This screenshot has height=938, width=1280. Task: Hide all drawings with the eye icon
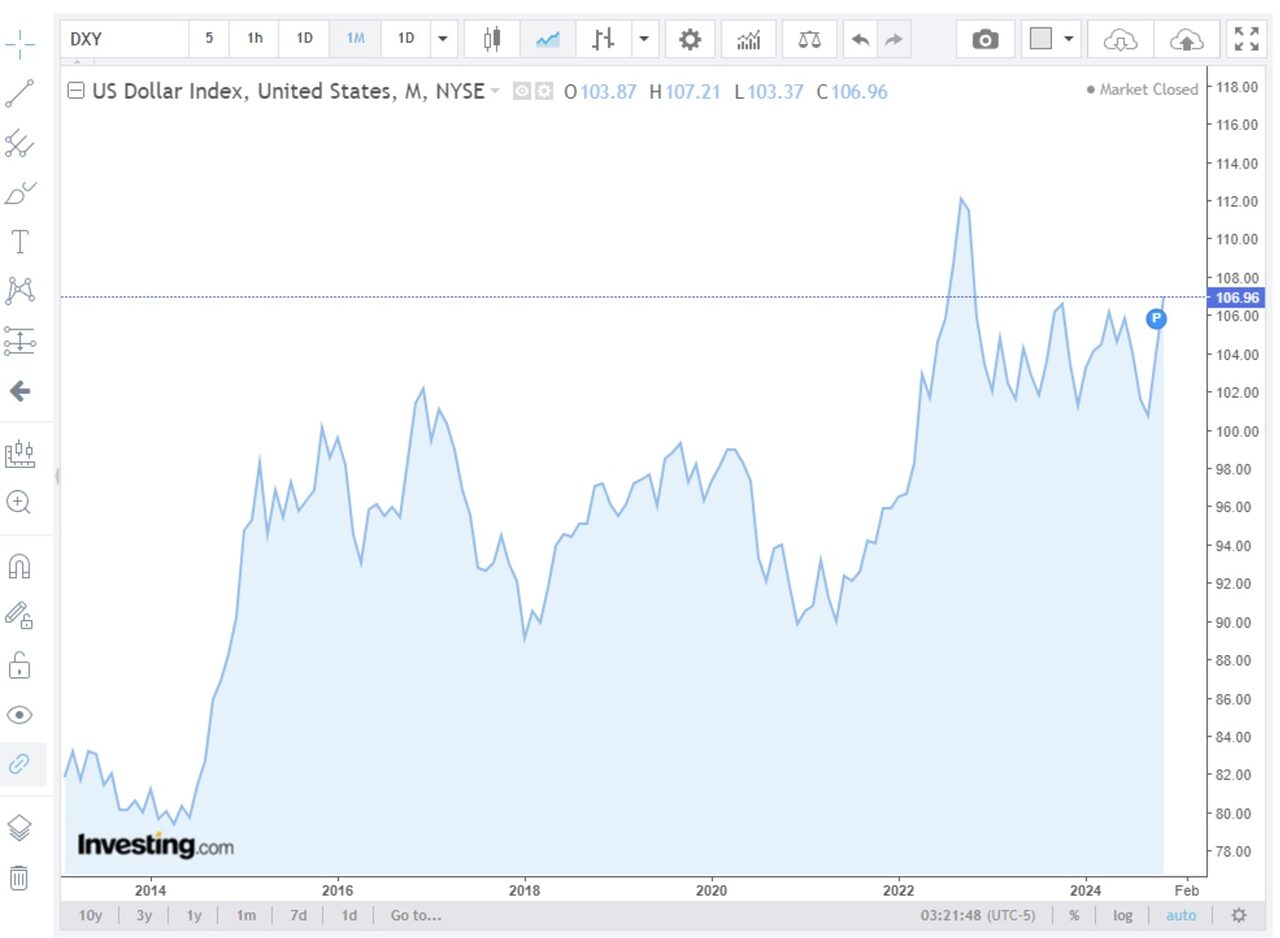coord(20,714)
